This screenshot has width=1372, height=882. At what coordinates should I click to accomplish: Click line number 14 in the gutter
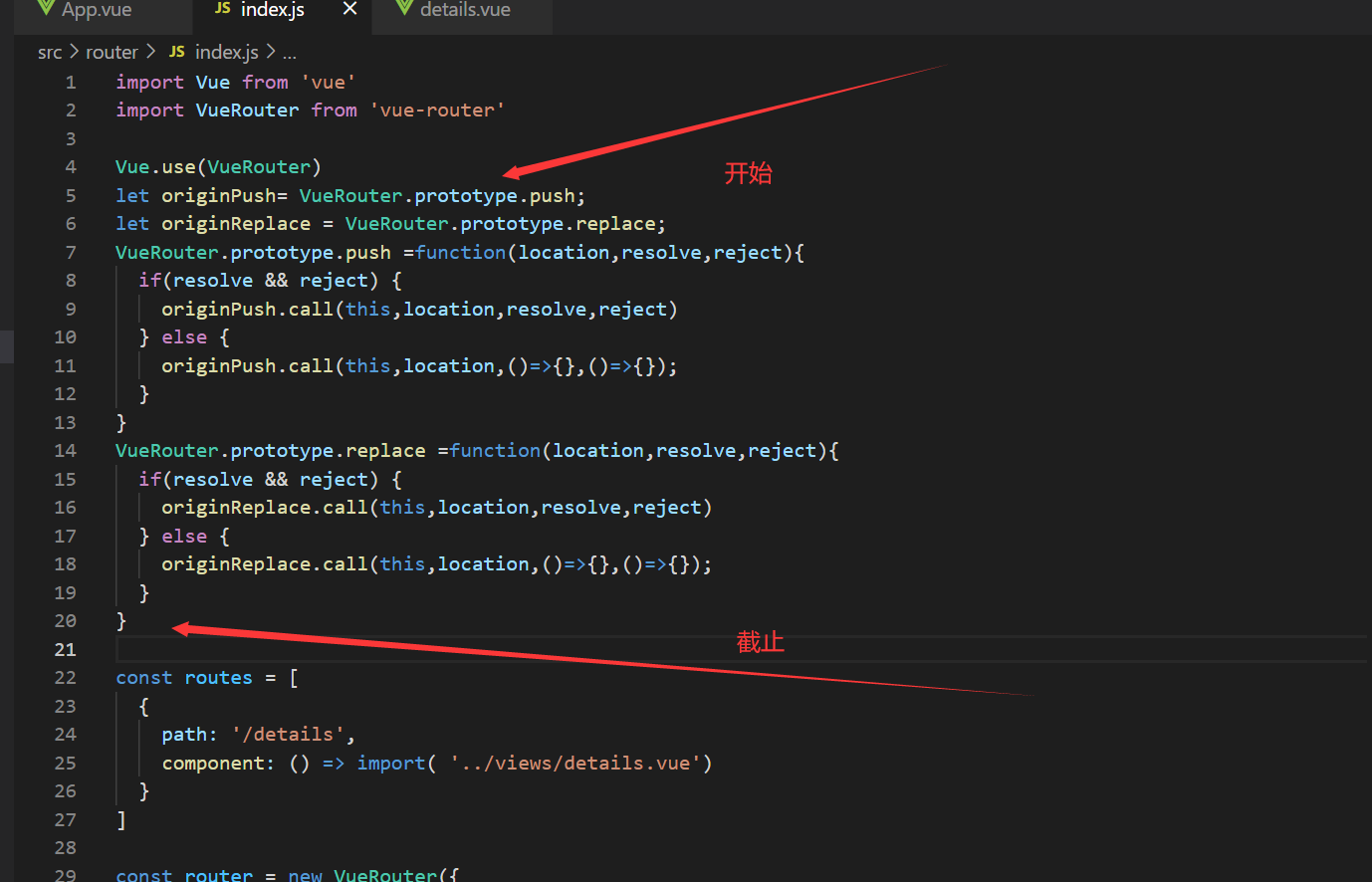click(65, 451)
